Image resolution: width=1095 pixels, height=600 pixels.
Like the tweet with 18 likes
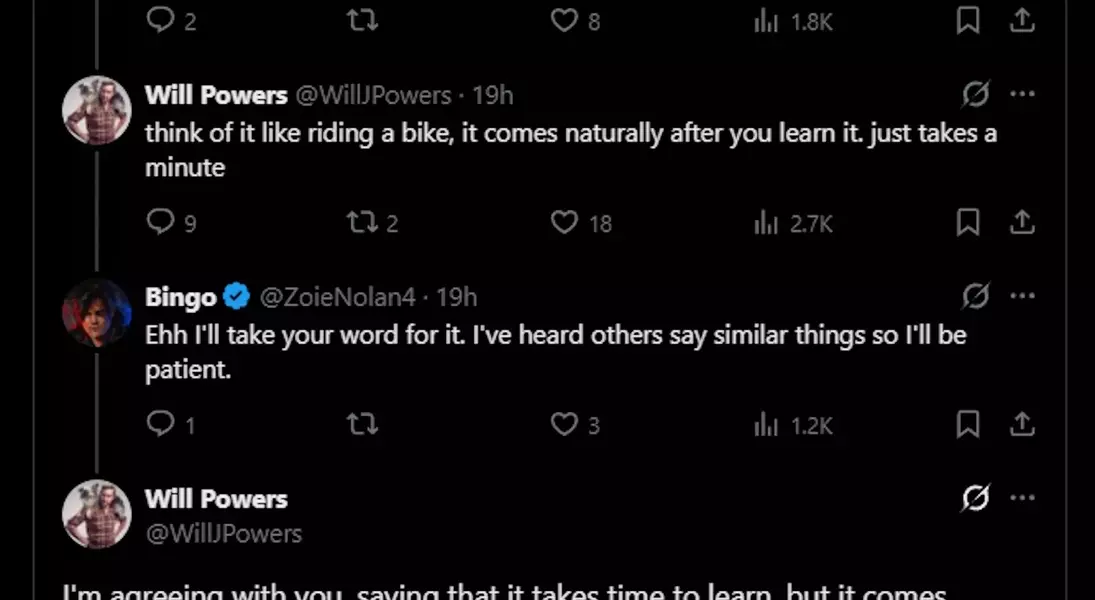pyautogui.click(x=565, y=221)
